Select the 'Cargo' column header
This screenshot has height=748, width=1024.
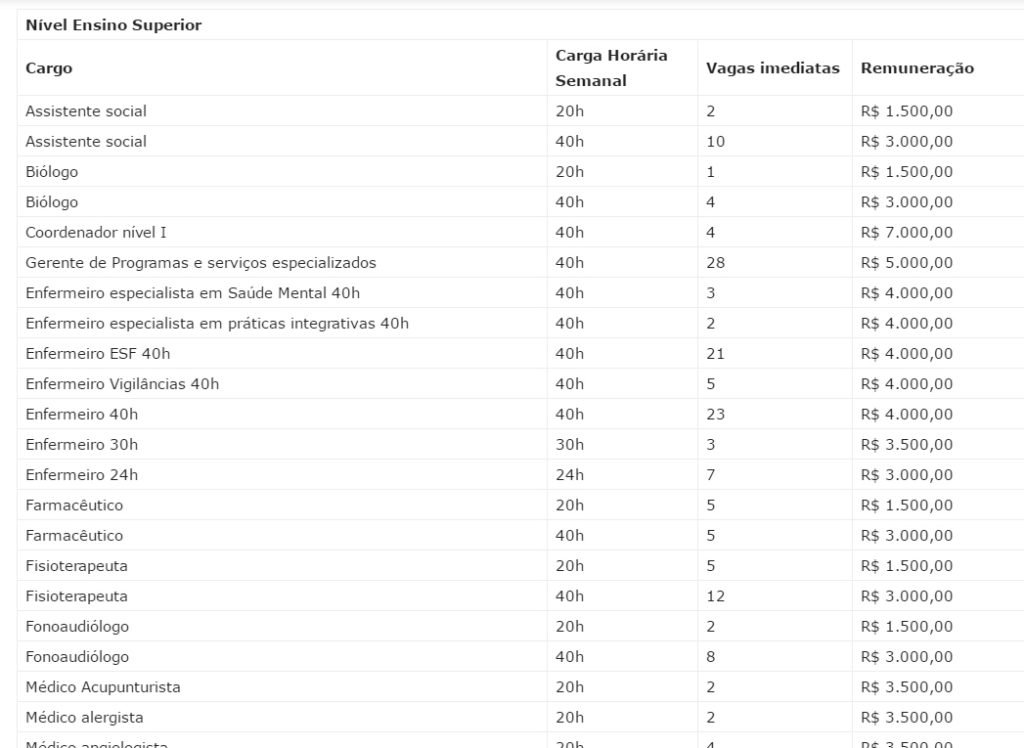[49, 68]
